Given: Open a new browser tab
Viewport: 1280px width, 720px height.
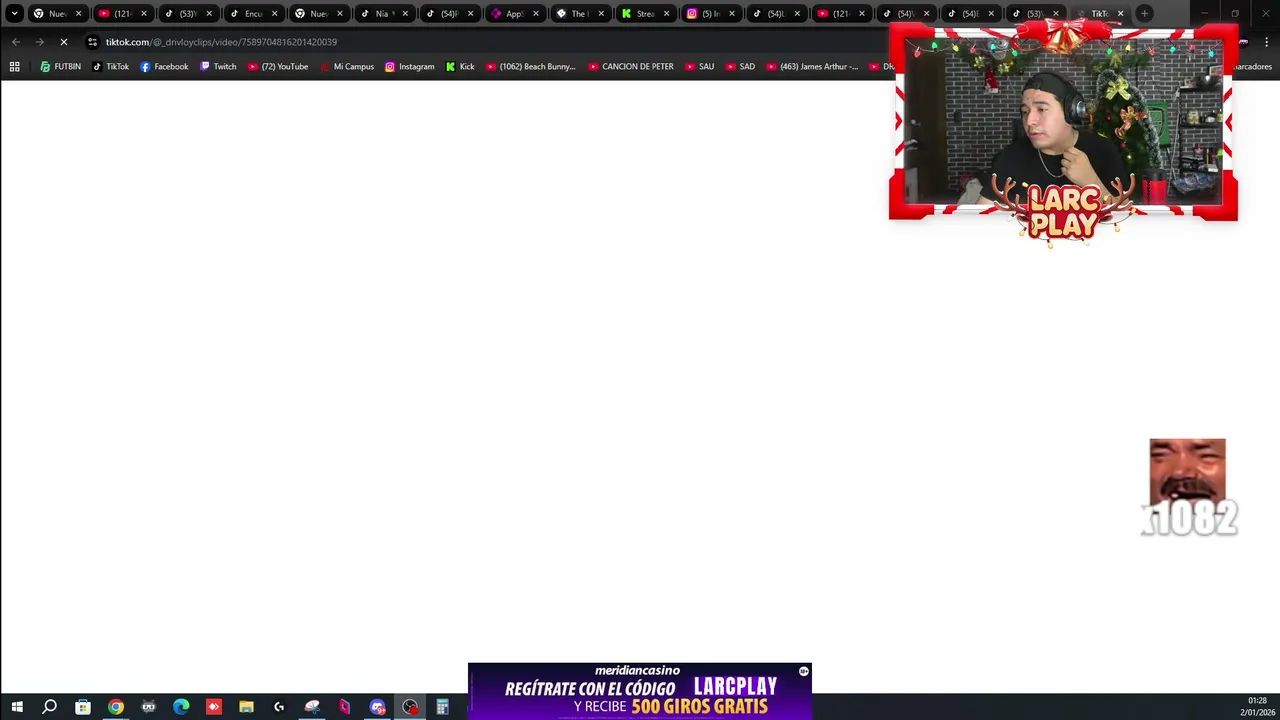Looking at the screenshot, I should click(1145, 14).
